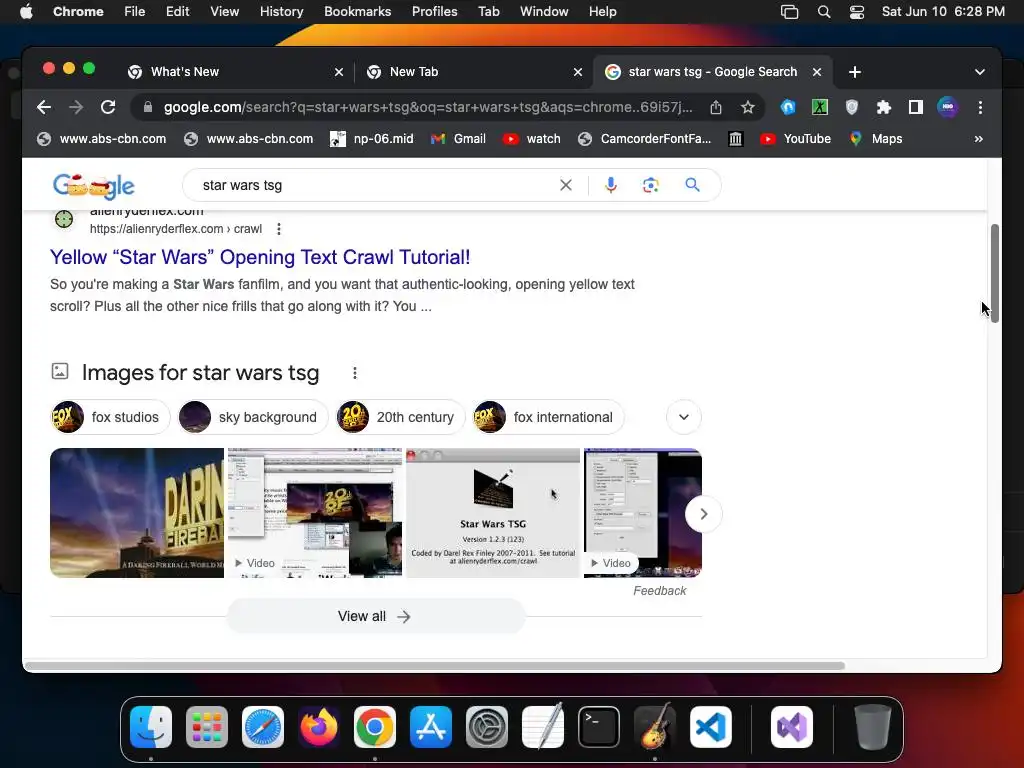Toggle the Chrome side panel icon
Image resolution: width=1024 pixels, height=768 pixels.
pyautogui.click(x=916, y=107)
